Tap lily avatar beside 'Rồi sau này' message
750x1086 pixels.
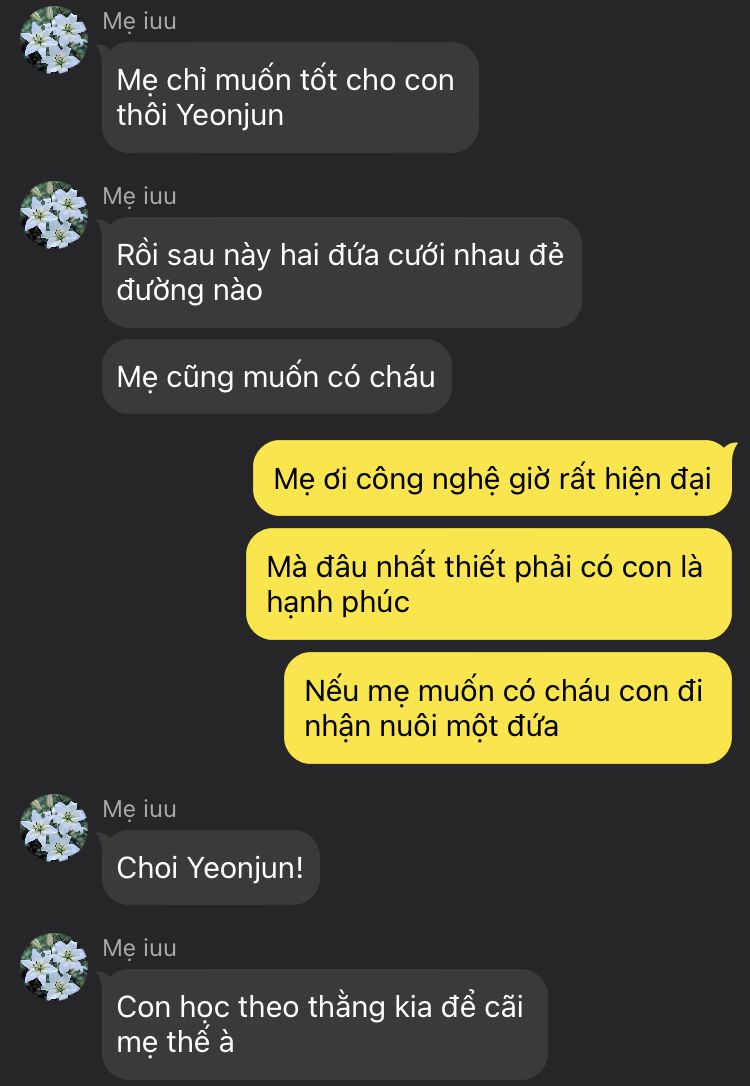(x=54, y=215)
